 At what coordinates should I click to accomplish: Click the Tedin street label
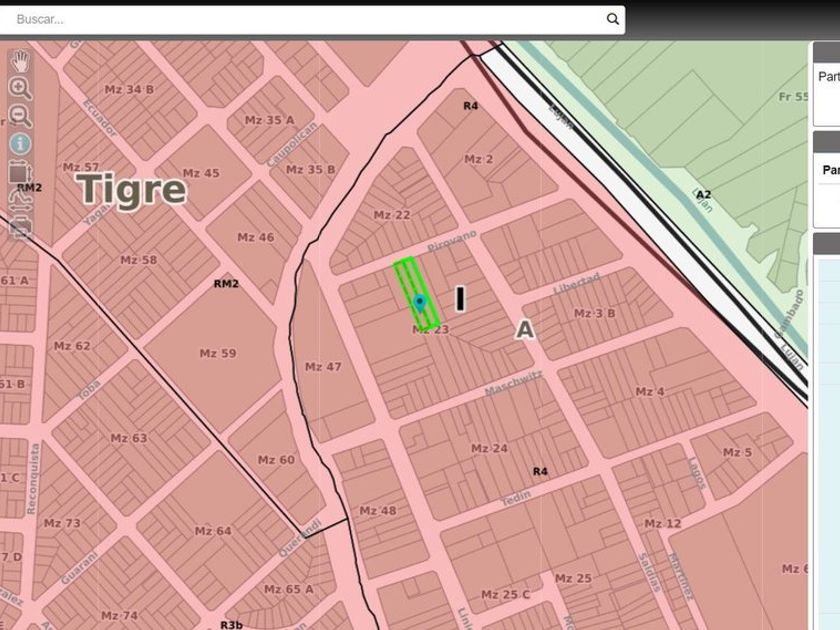516,498
